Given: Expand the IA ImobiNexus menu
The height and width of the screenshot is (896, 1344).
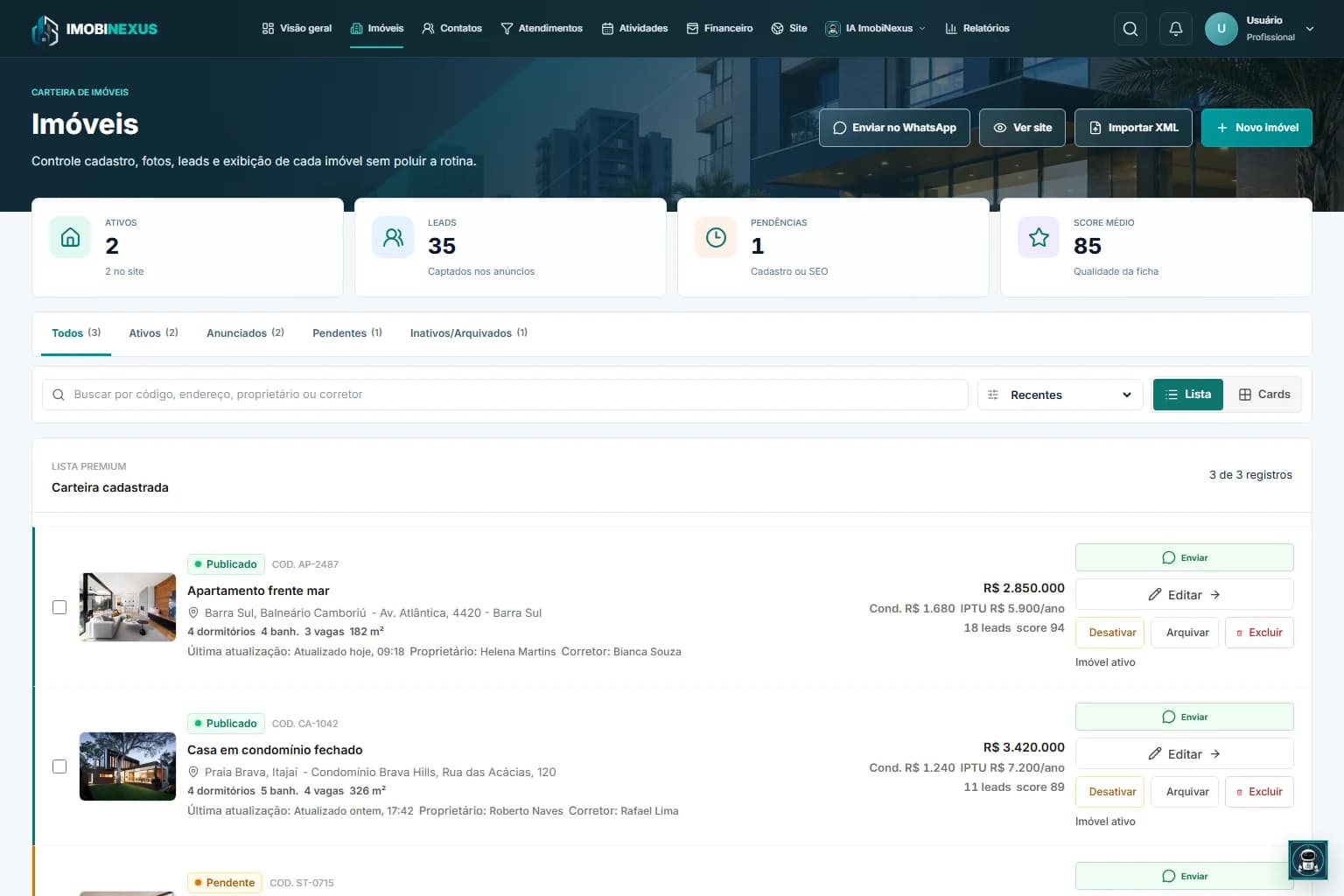Looking at the screenshot, I should coord(875,29).
